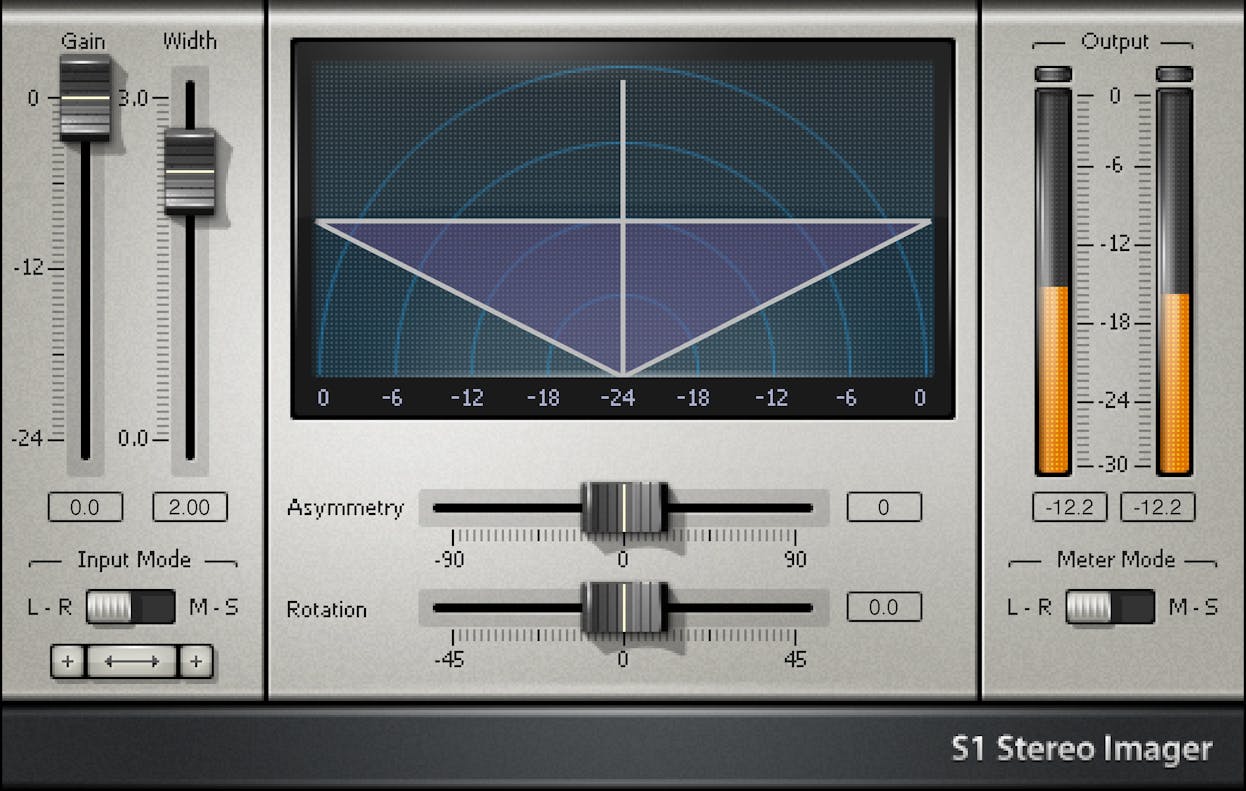1246x791 pixels.
Task: Click the Rotation slider handle
Action: coord(623,608)
